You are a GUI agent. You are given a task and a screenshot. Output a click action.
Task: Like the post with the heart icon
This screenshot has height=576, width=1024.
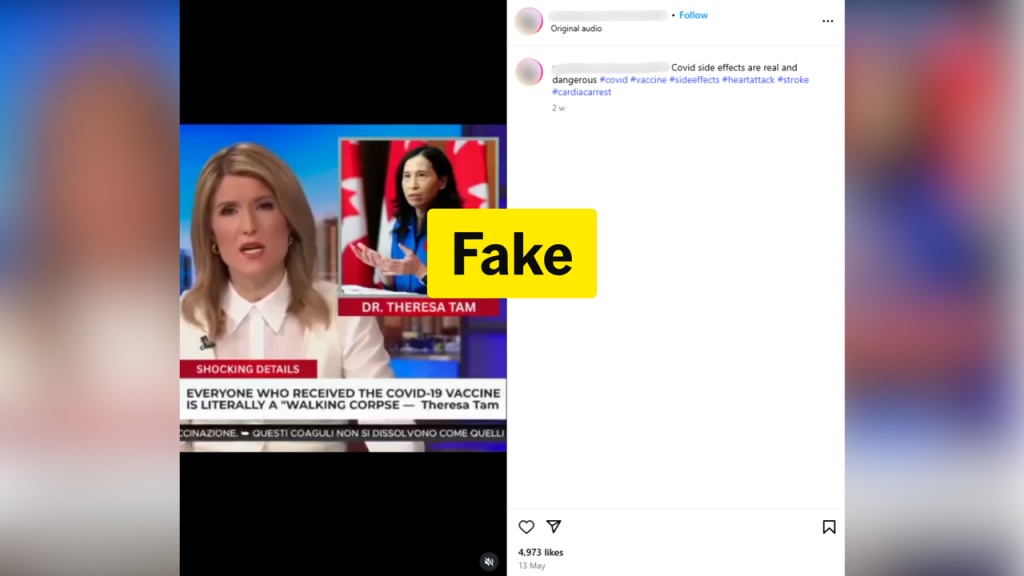(x=526, y=526)
